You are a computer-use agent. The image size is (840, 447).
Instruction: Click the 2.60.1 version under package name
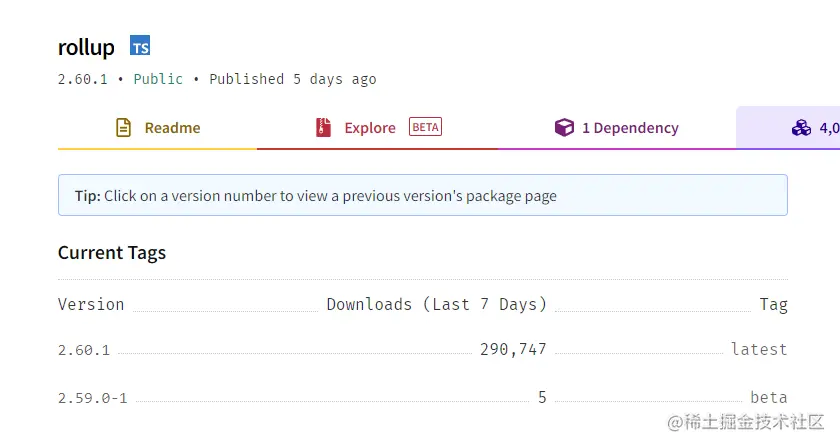82,79
